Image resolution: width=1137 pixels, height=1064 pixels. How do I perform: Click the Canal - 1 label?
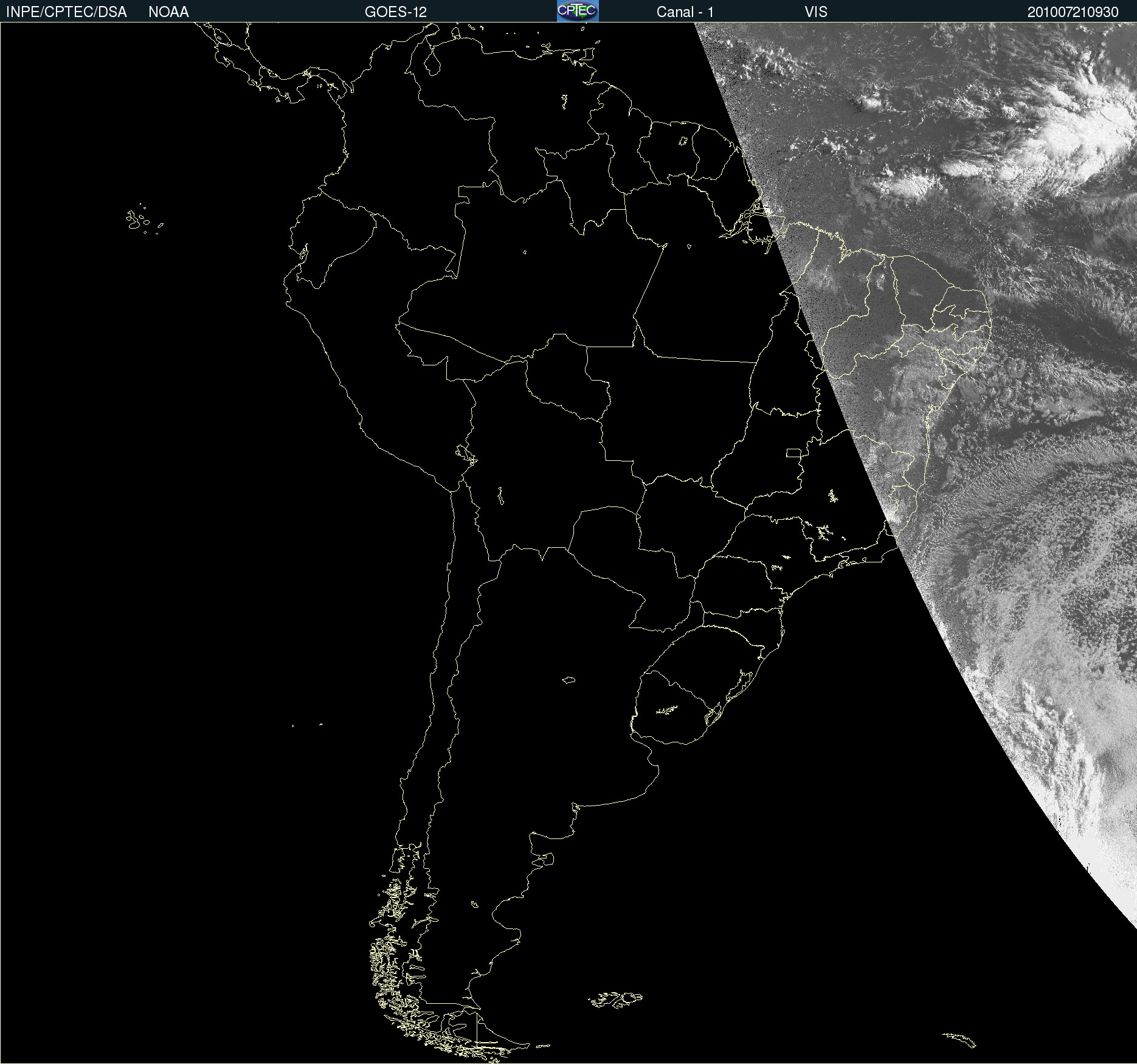pyautogui.click(x=685, y=12)
